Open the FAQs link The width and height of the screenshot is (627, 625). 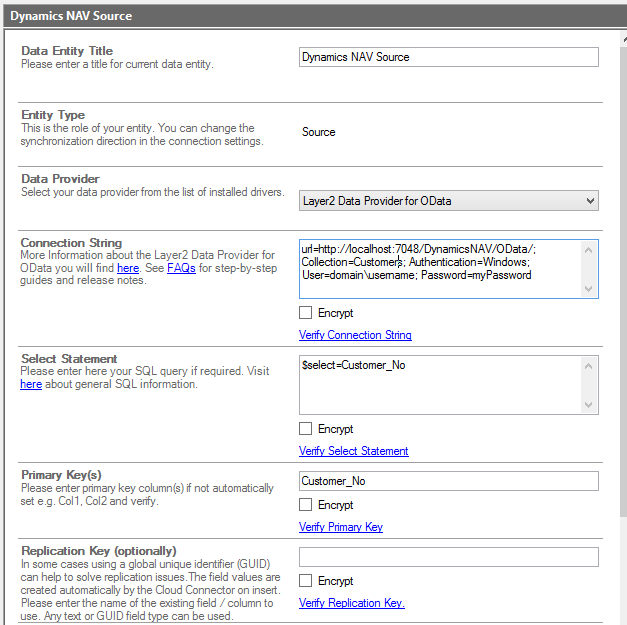tap(181, 268)
